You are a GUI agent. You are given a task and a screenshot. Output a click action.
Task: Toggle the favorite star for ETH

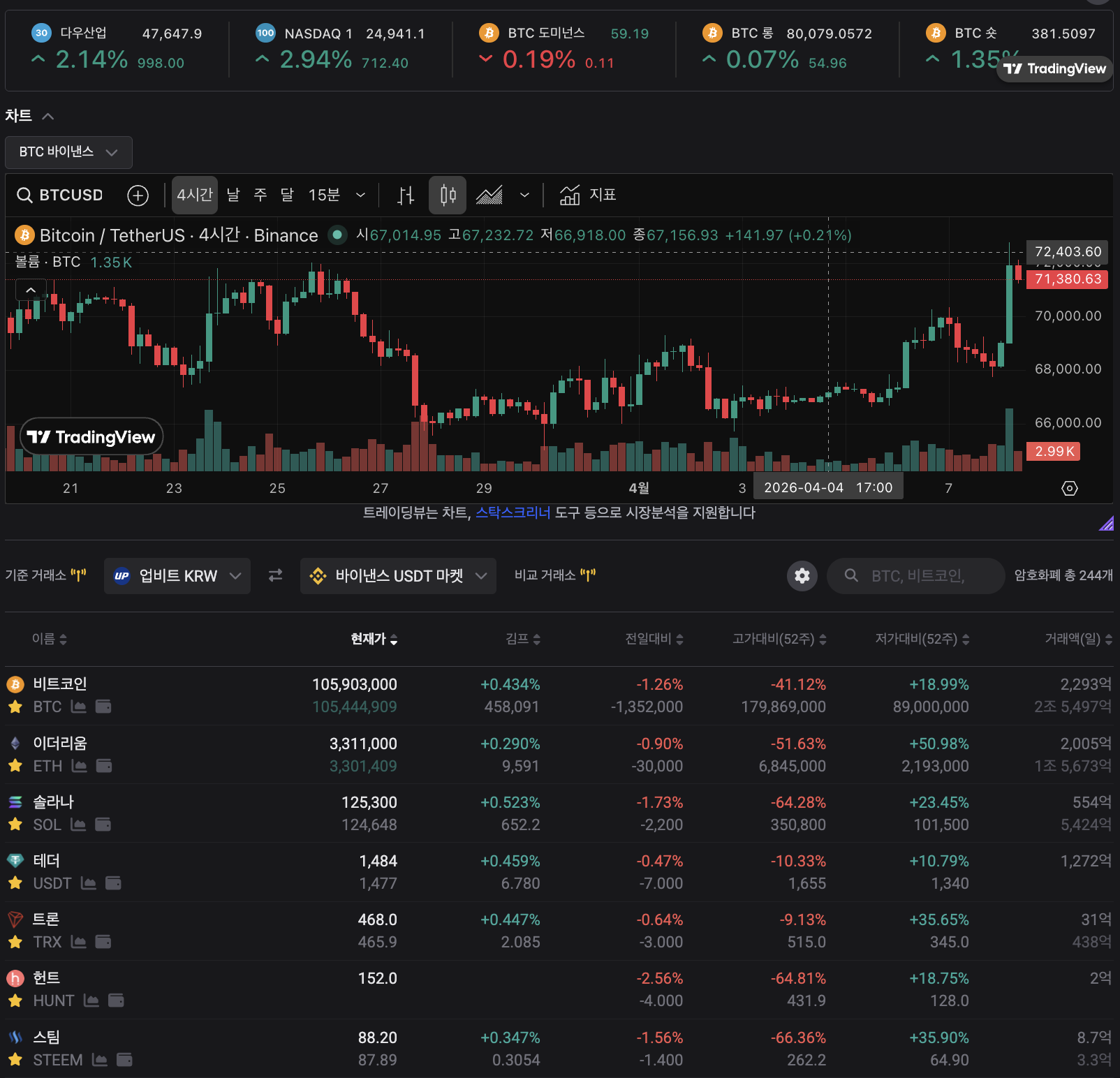tap(15, 766)
